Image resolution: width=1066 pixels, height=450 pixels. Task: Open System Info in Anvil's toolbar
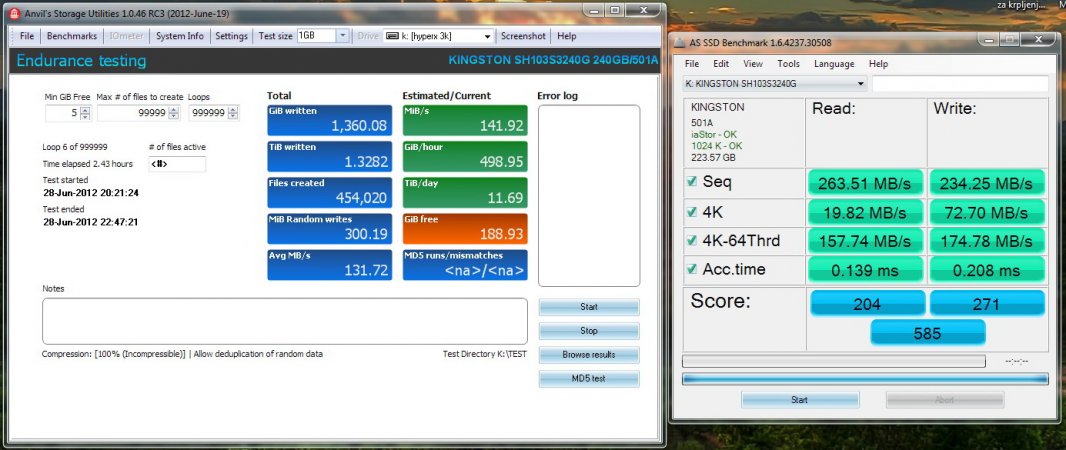click(179, 36)
